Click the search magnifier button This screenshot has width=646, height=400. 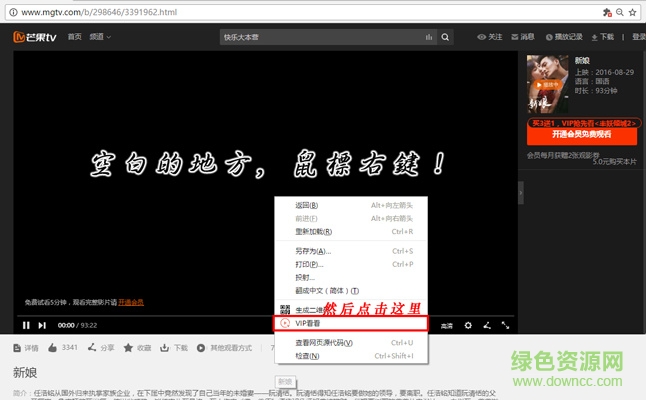click(445, 37)
